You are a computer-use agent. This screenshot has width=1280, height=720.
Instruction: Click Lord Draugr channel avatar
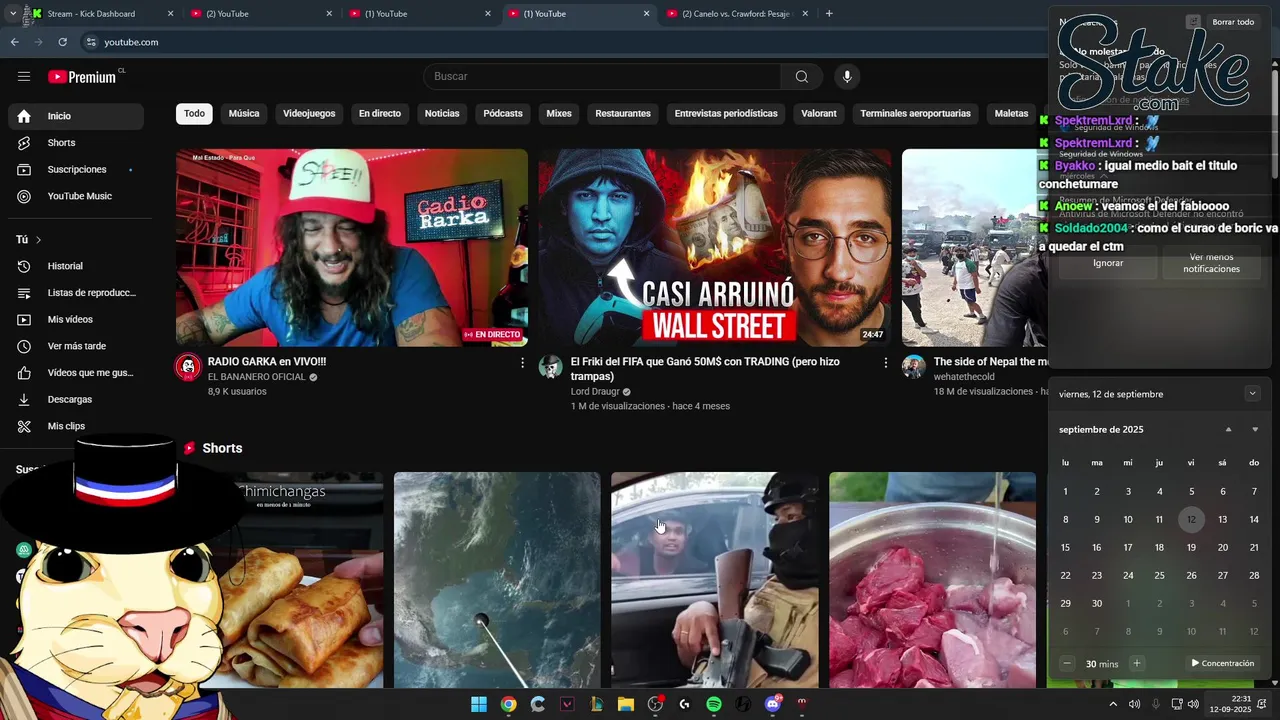tap(551, 367)
